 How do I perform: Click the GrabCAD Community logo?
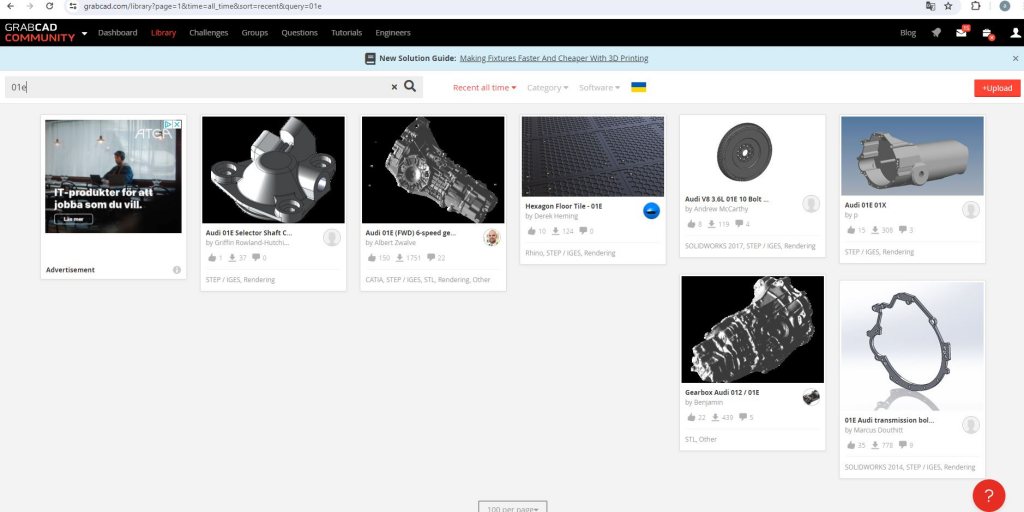(x=39, y=33)
